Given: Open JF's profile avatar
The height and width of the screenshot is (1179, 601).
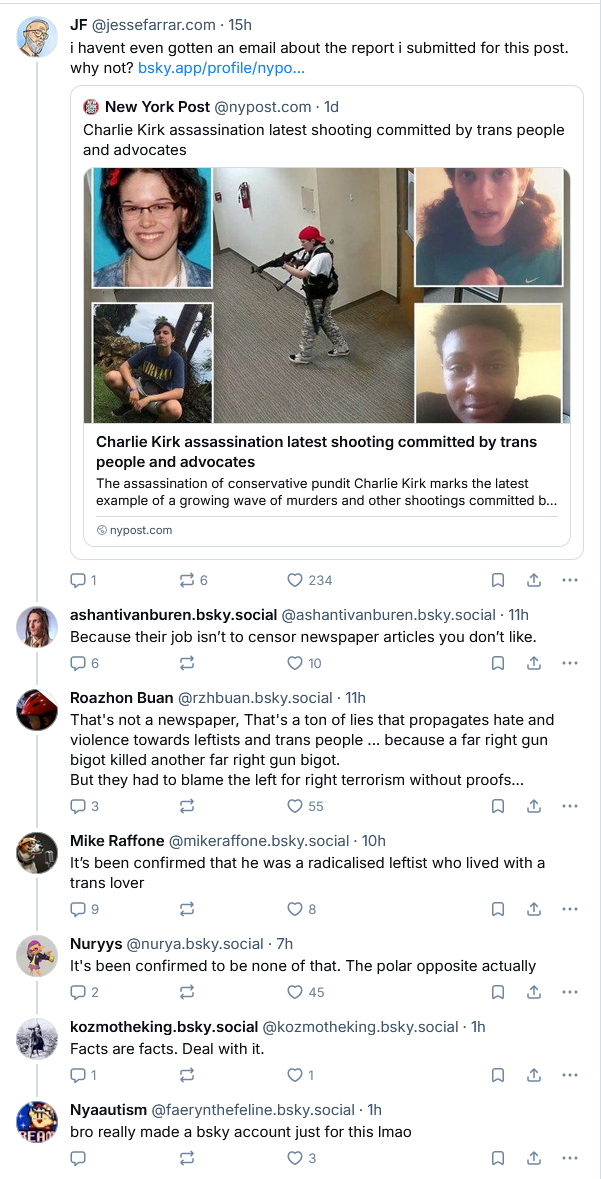Looking at the screenshot, I should [37, 37].
